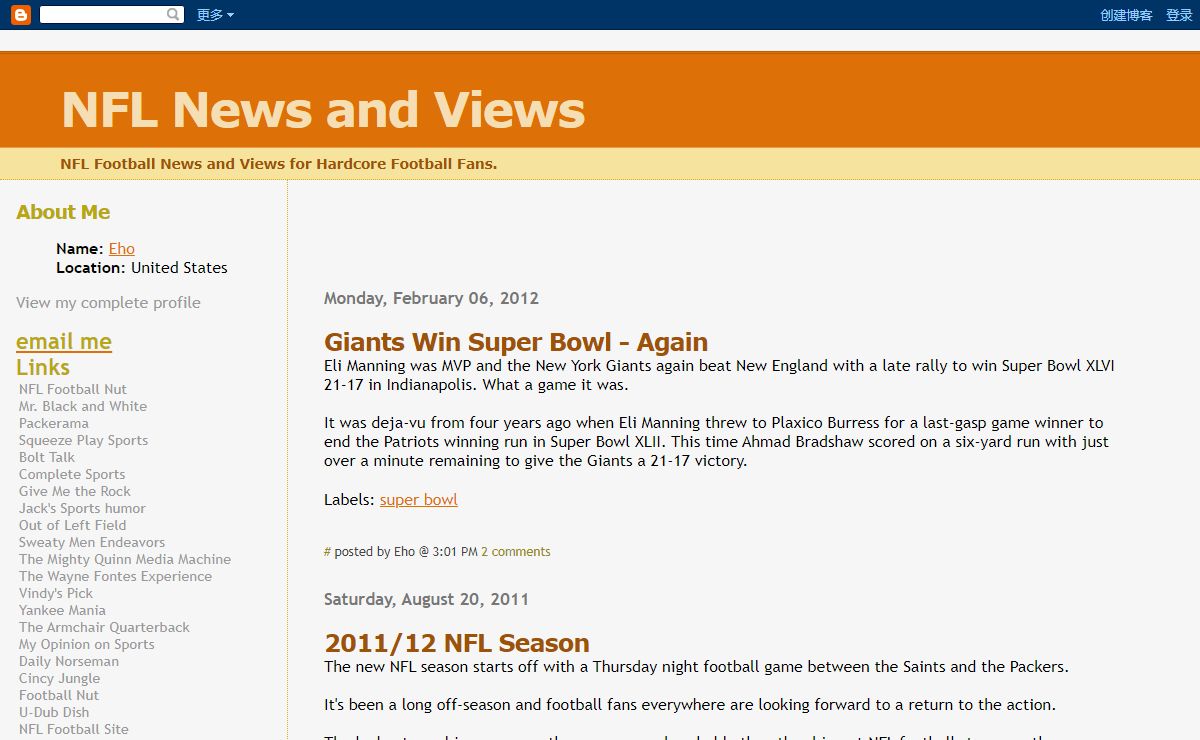
Task: Click the # permalink of Giants post
Action: pos(327,552)
